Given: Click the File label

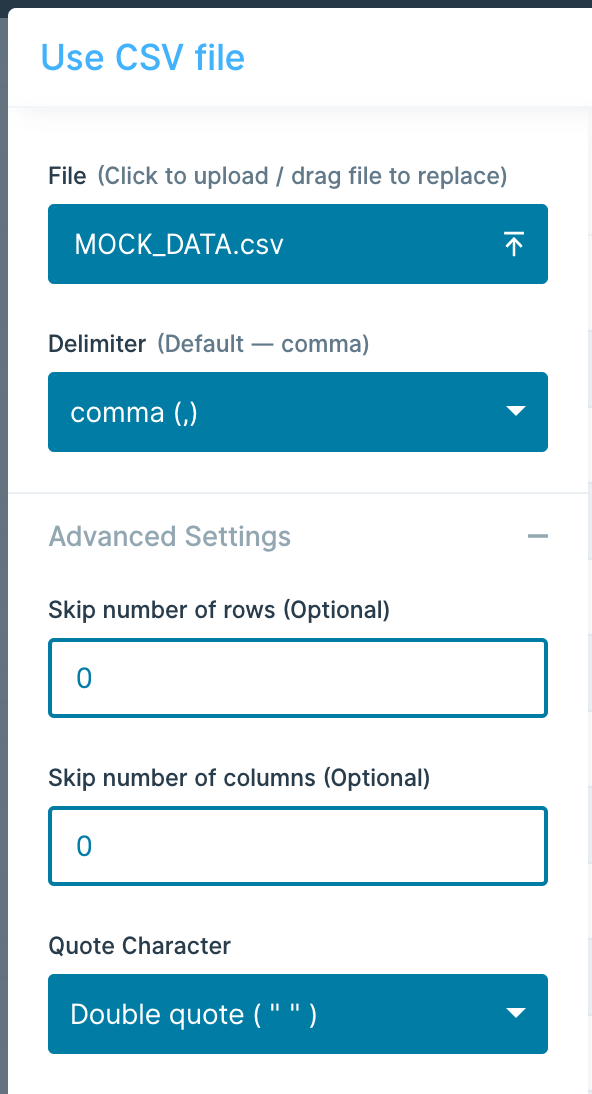Looking at the screenshot, I should click(x=67, y=176).
